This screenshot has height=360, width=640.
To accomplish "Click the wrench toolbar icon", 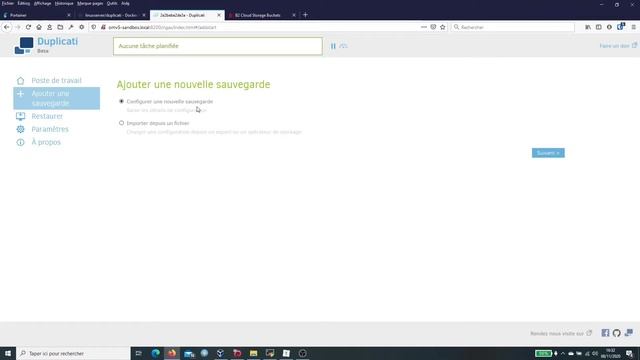I will coord(71,27).
